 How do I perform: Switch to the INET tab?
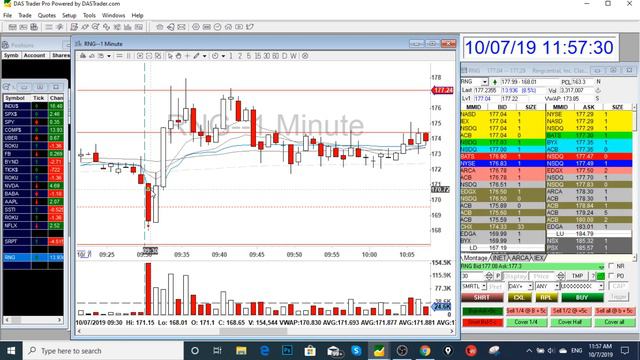point(499,258)
